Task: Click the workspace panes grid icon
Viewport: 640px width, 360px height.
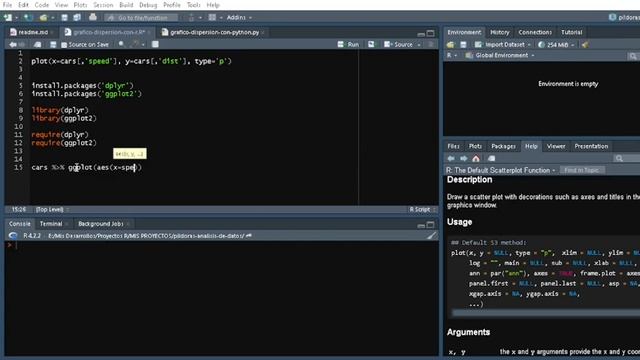Action: [x=212, y=18]
